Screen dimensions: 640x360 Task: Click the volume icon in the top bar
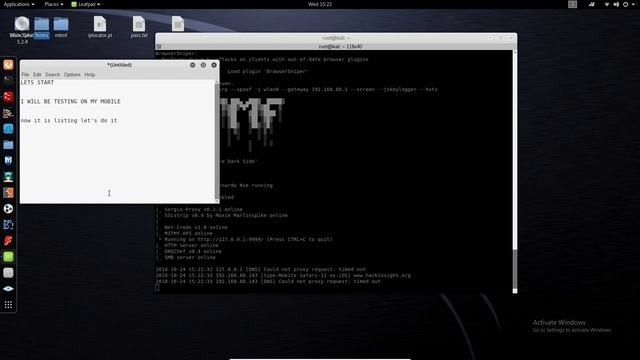(x=616, y=4)
